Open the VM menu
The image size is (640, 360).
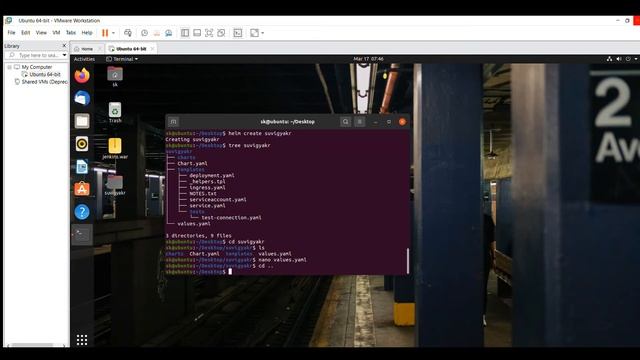tap(56, 33)
